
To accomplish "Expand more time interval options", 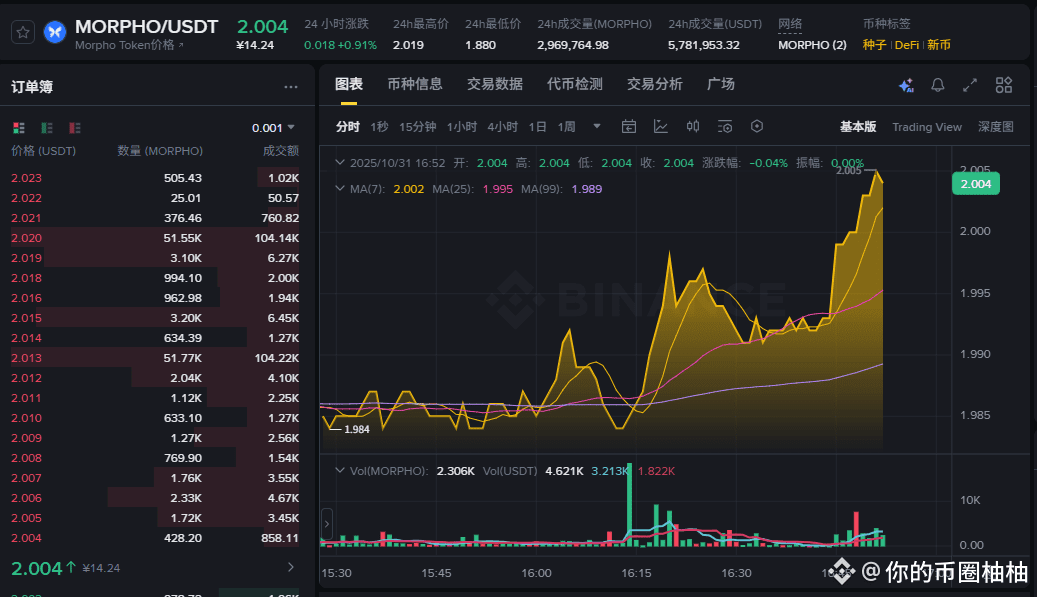I will tap(597, 126).
